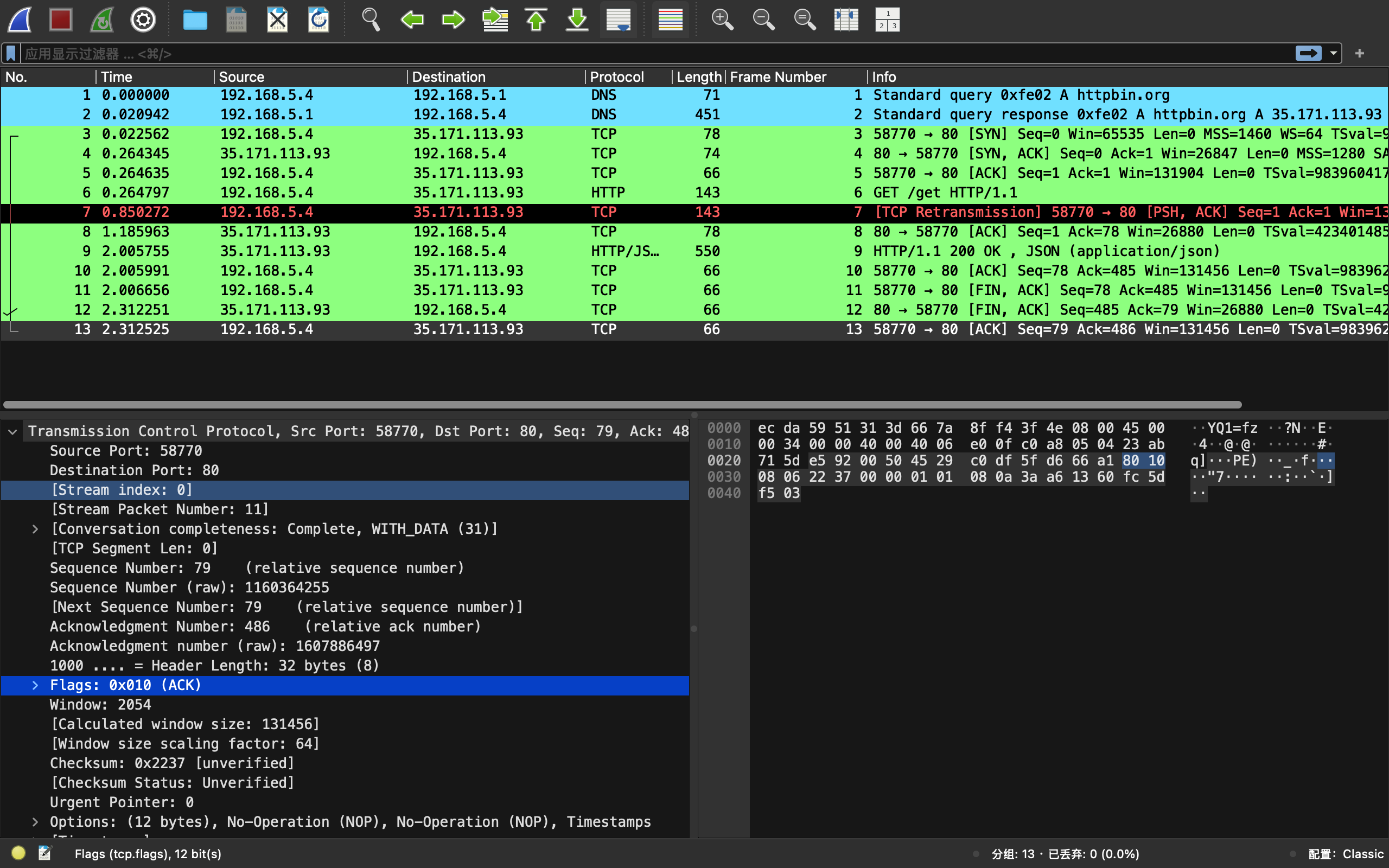Open a capture file with folder icon

(195, 20)
